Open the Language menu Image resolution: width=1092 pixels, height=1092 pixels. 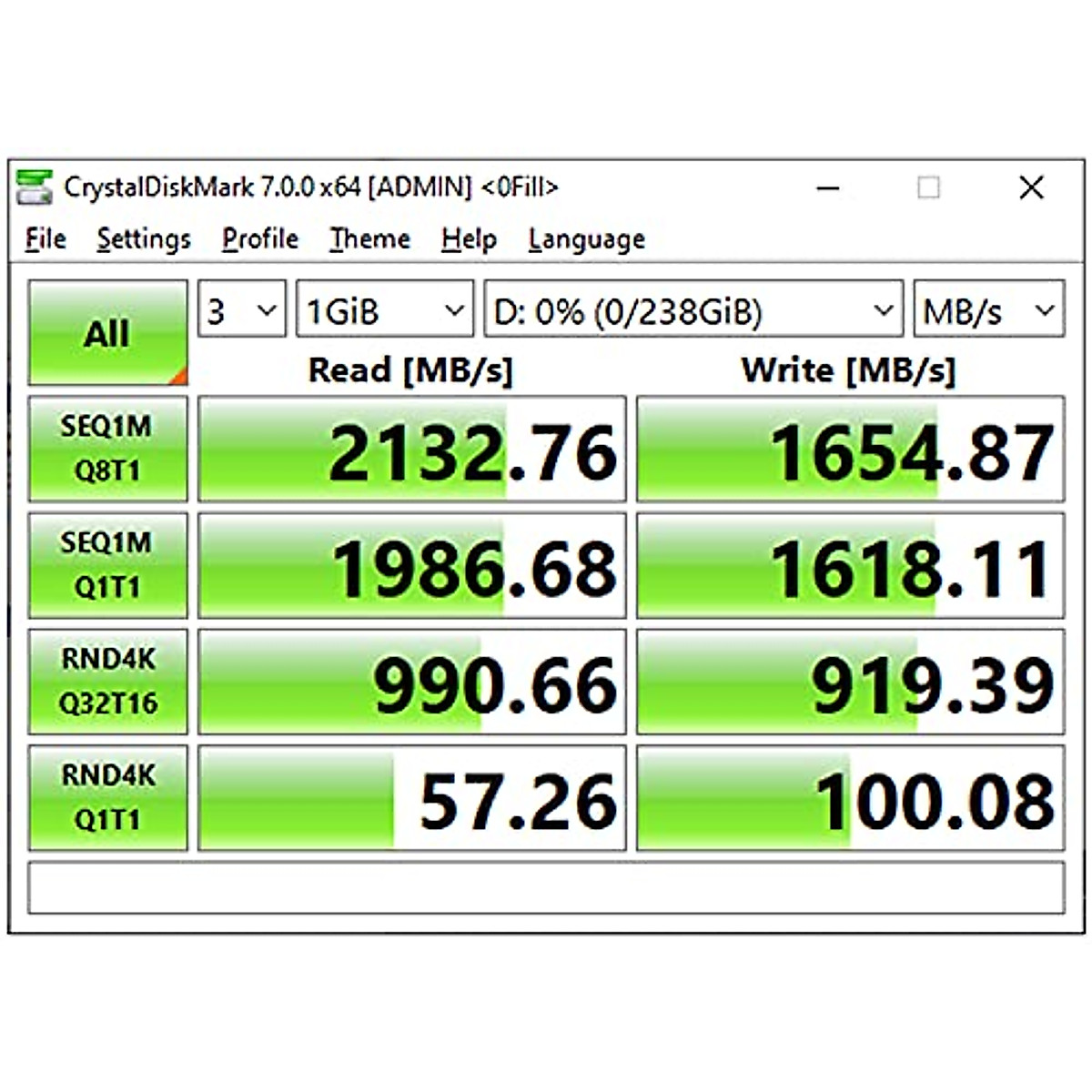pyautogui.click(x=586, y=238)
